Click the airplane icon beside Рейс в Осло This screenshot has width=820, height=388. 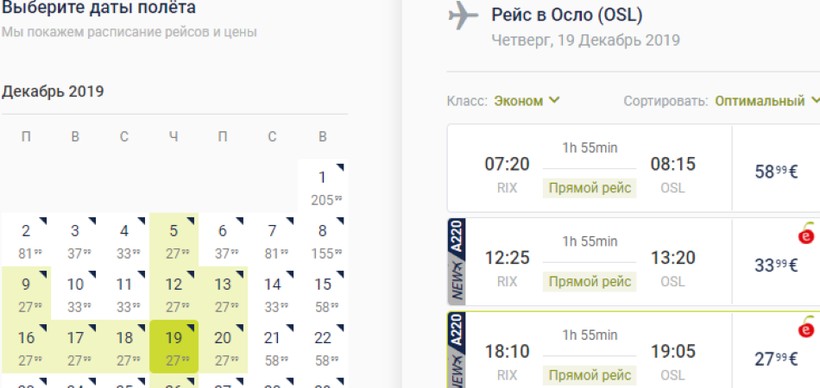pyautogui.click(x=463, y=16)
